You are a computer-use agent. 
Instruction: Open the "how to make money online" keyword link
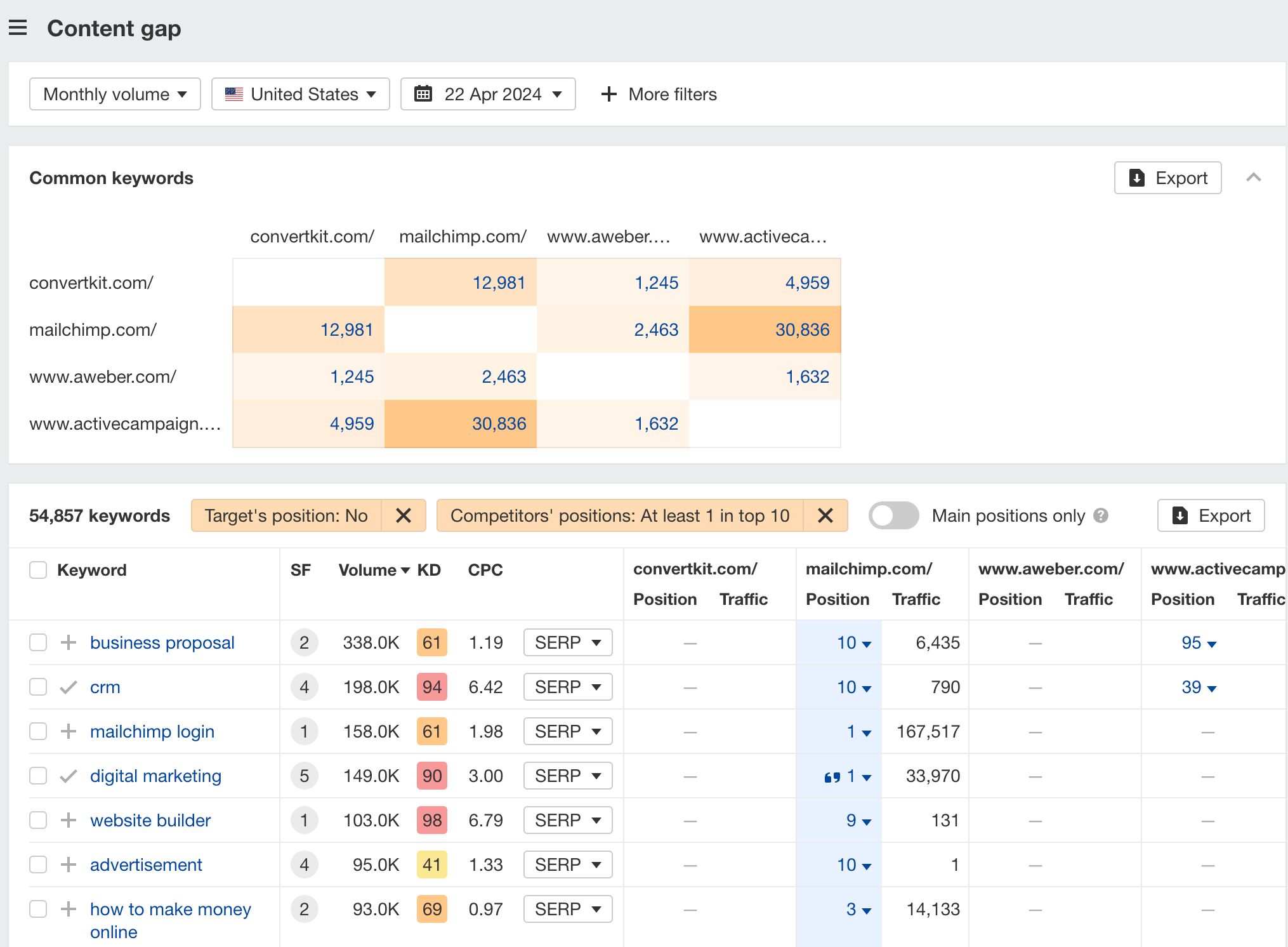(169, 909)
